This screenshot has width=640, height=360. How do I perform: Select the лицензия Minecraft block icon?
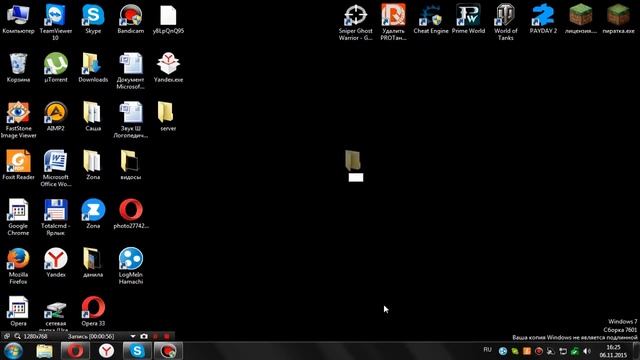tap(581, 19)
